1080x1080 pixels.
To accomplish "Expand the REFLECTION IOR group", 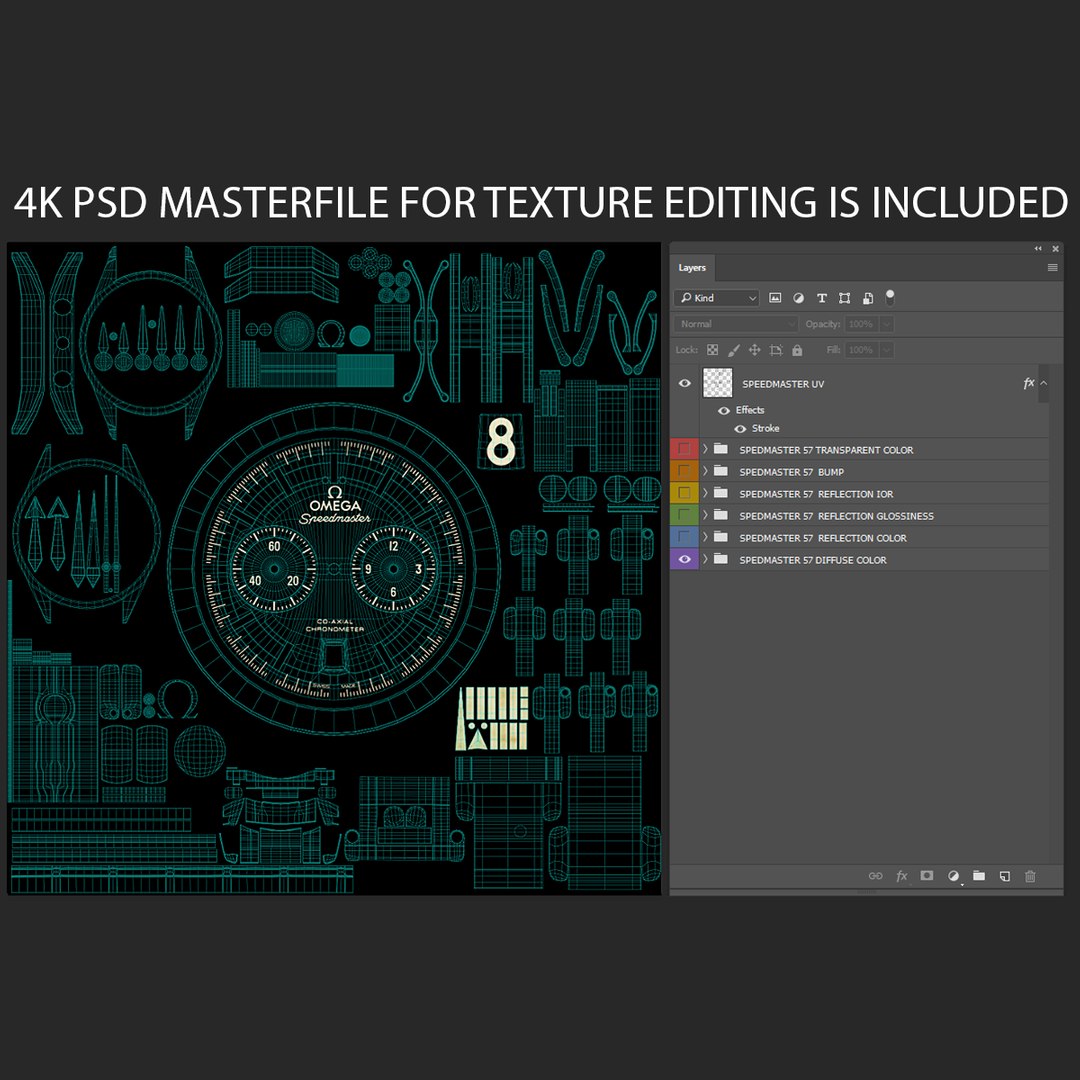I will 705,493.
